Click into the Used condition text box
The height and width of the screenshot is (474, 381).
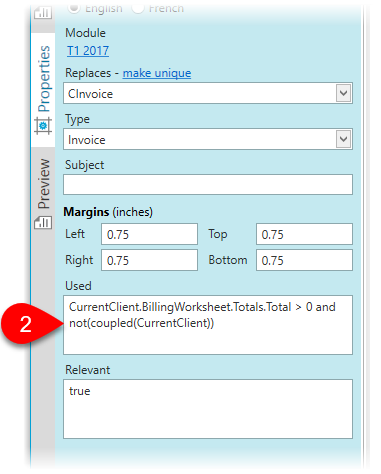pyautogui.click(x=208, y=325)
